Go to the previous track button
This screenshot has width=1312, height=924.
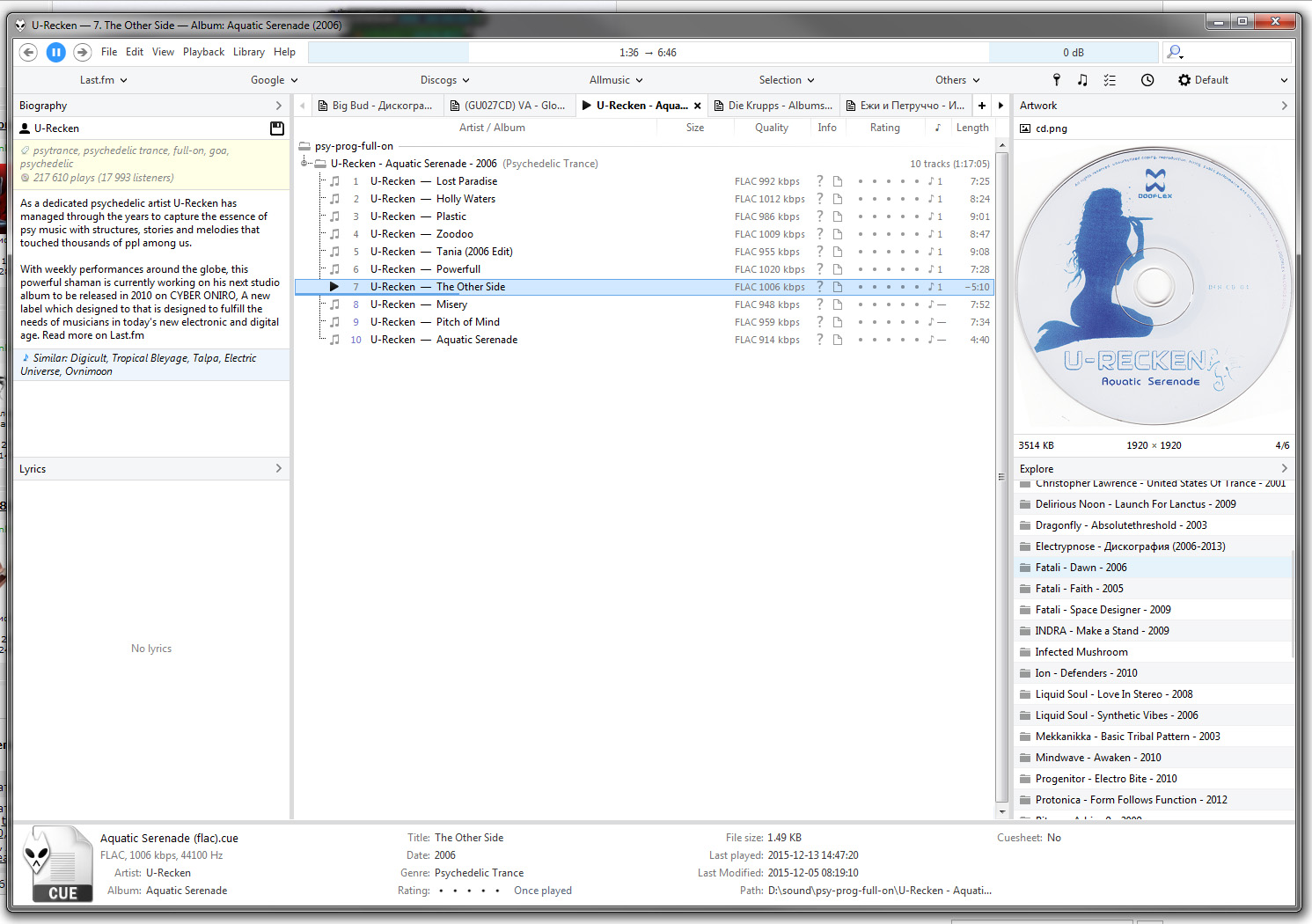[28, 52]
